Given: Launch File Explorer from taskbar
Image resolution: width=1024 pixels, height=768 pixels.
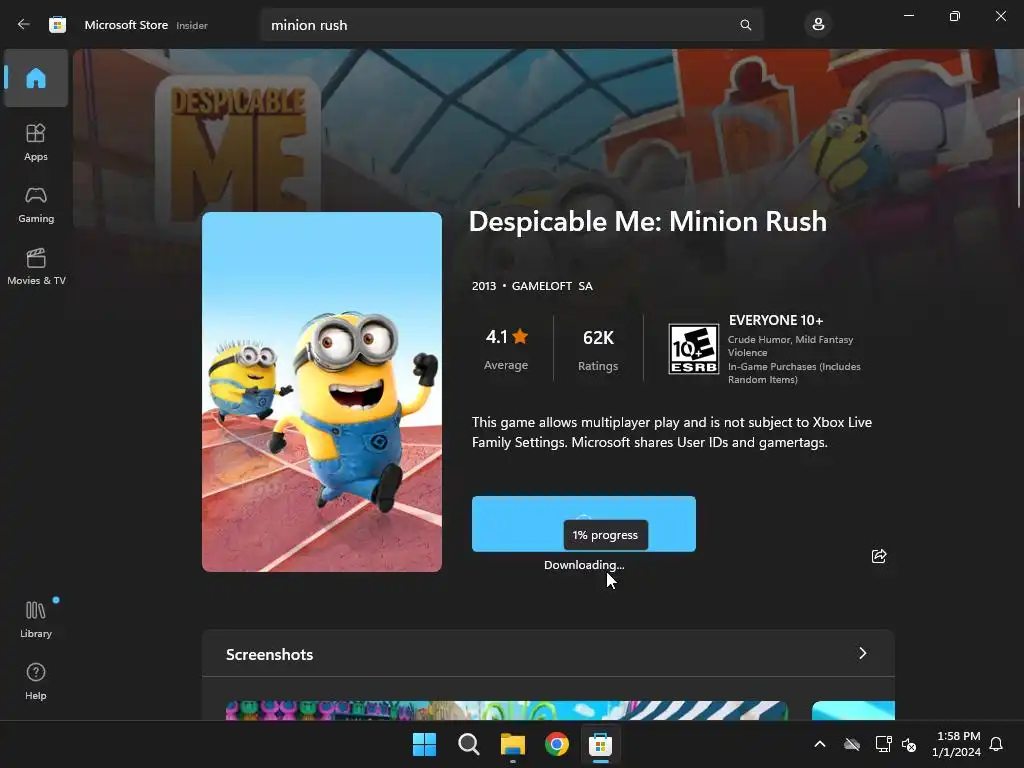Looking at the screenshot, I should tap(513, 744).
